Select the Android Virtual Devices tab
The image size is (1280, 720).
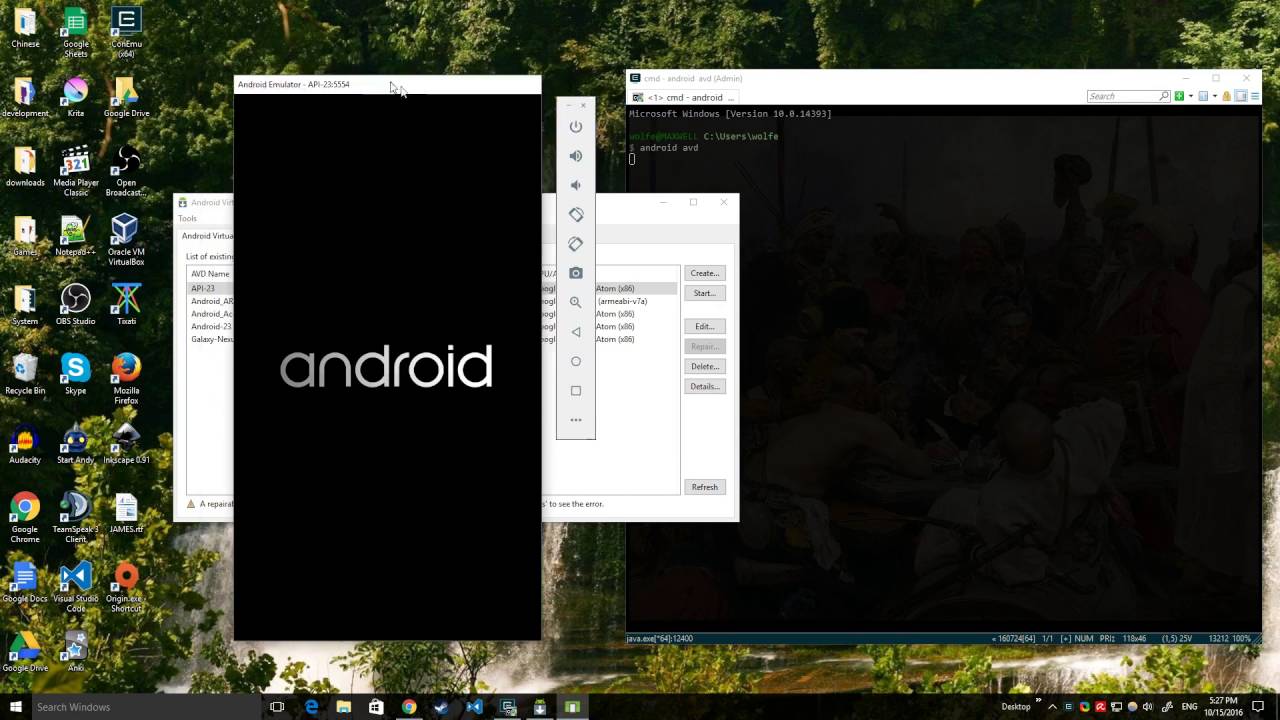(x=207, y=236)
